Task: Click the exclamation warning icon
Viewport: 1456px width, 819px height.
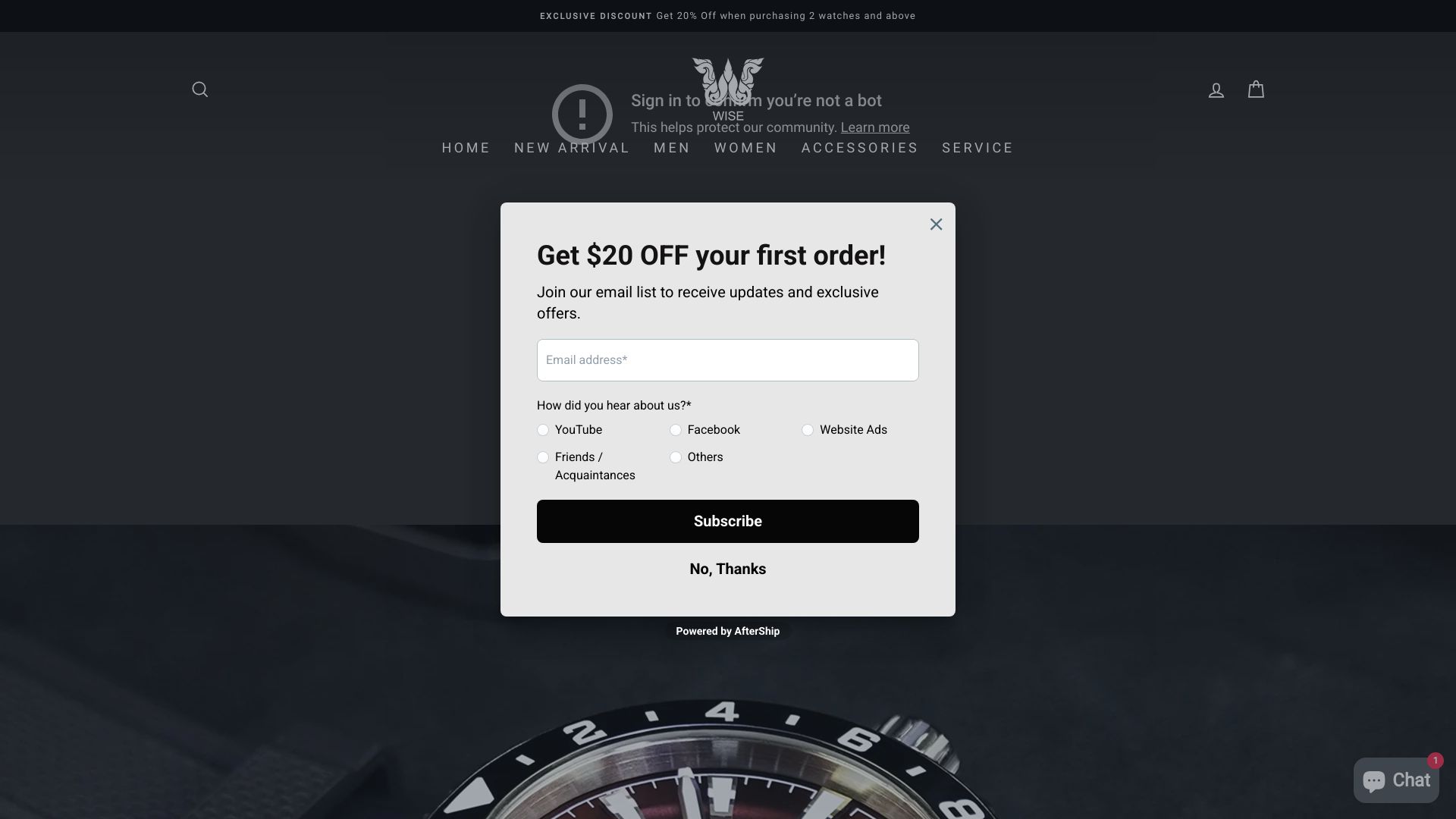Action: tap(582, 115)
